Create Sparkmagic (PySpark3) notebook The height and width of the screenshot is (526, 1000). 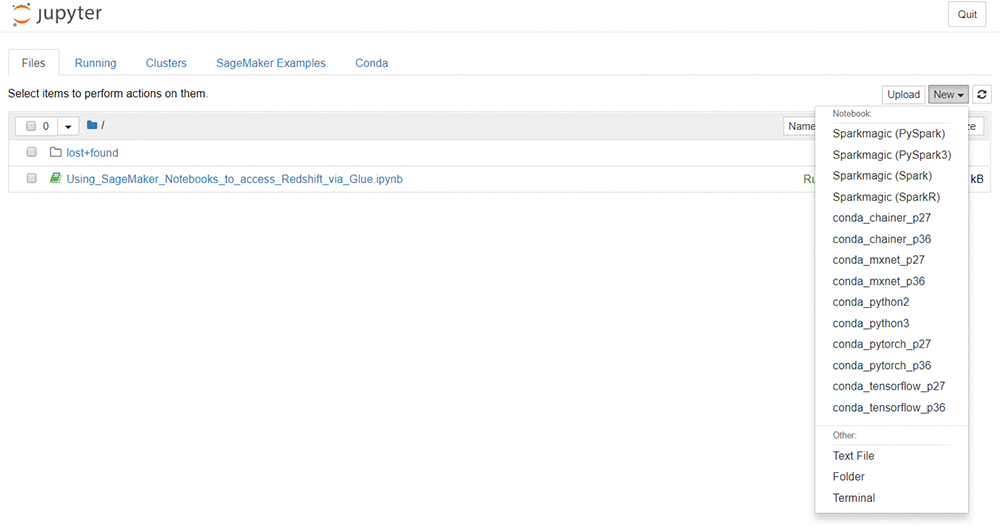pyautogui.click(x=891, y=155)
